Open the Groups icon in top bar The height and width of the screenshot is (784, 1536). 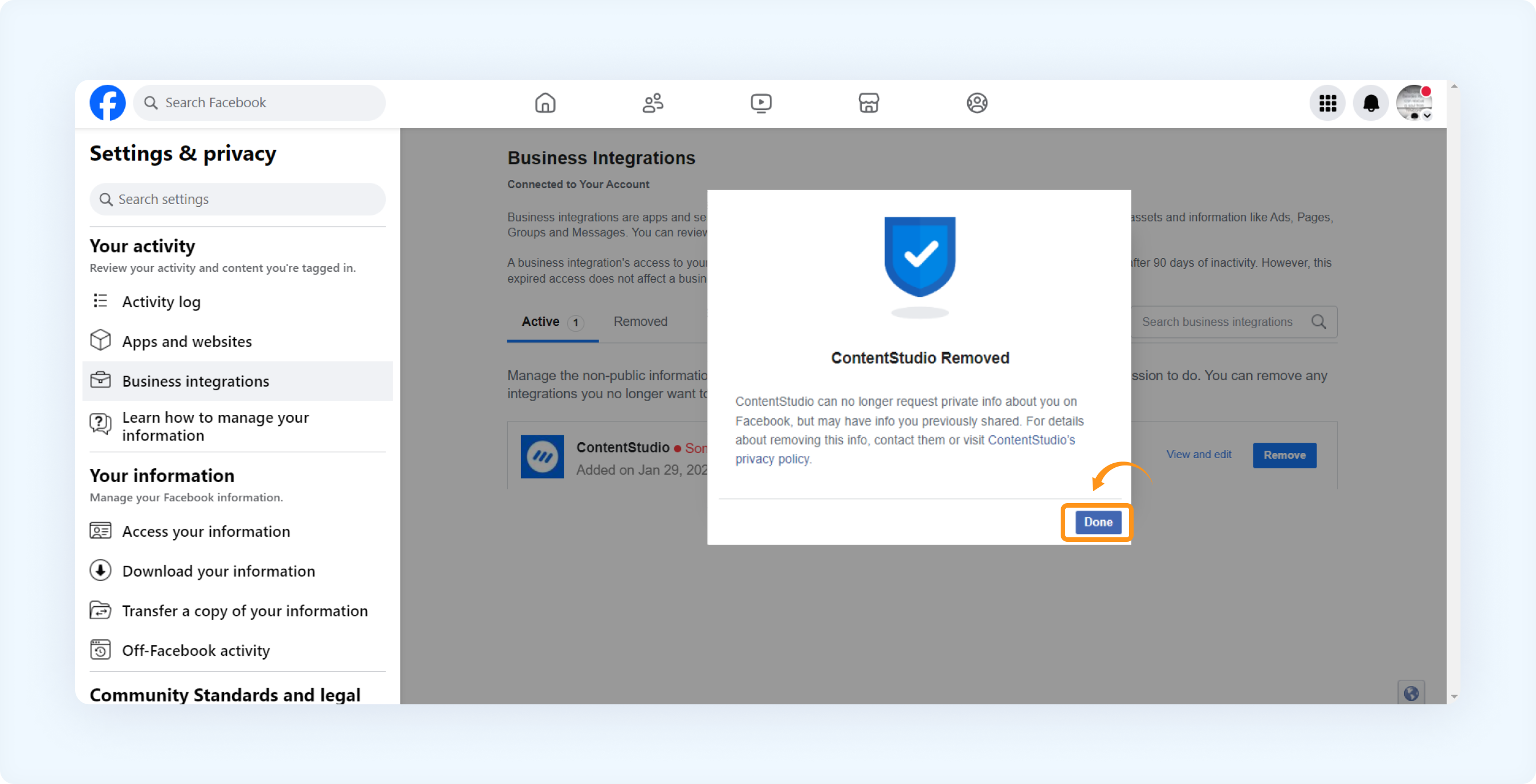click(x=977, y=103)
